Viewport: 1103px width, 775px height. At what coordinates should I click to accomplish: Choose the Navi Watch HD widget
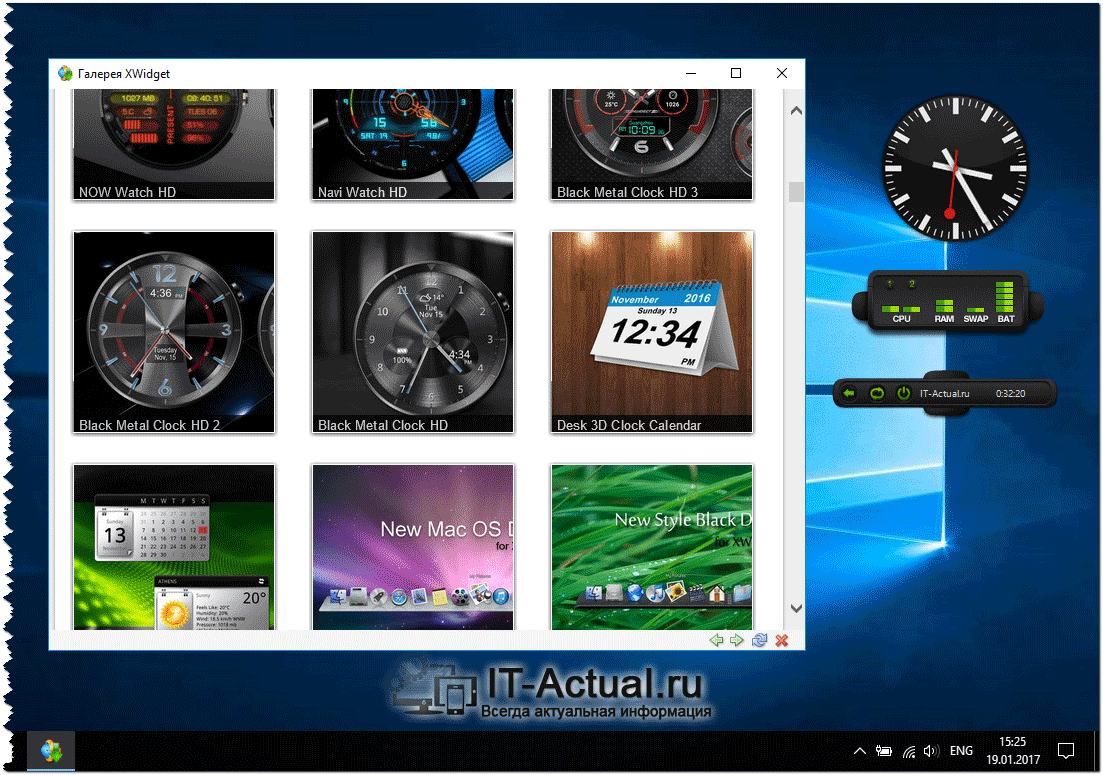tap(413, 144)
